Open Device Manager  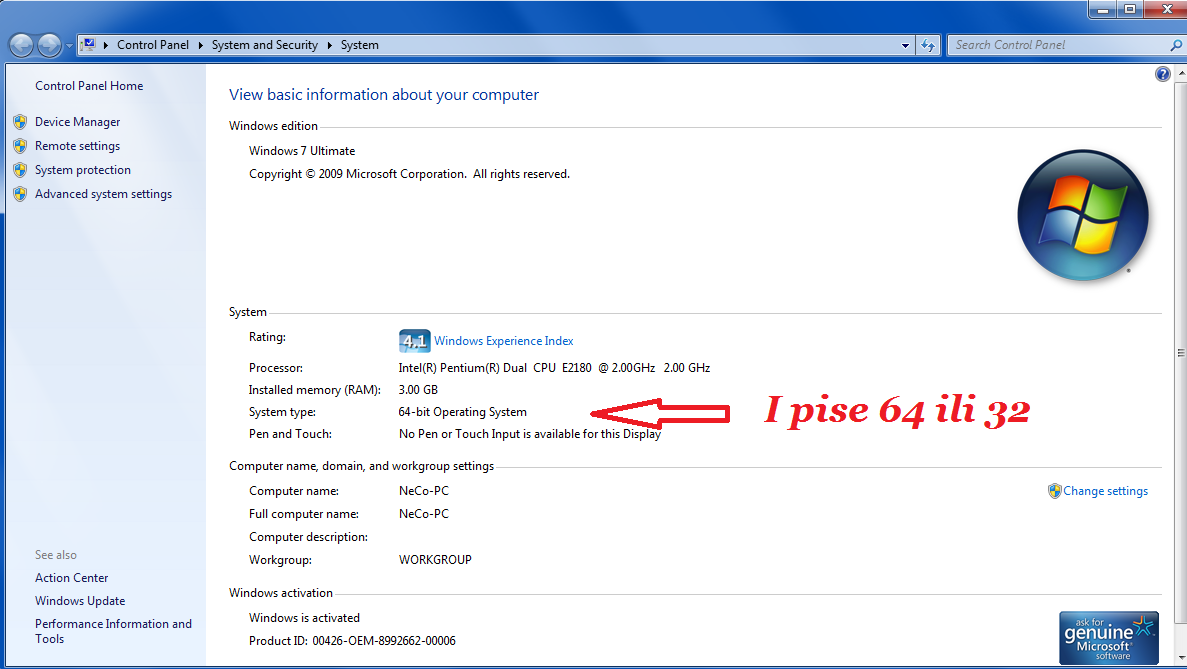(x=77, y=122)
